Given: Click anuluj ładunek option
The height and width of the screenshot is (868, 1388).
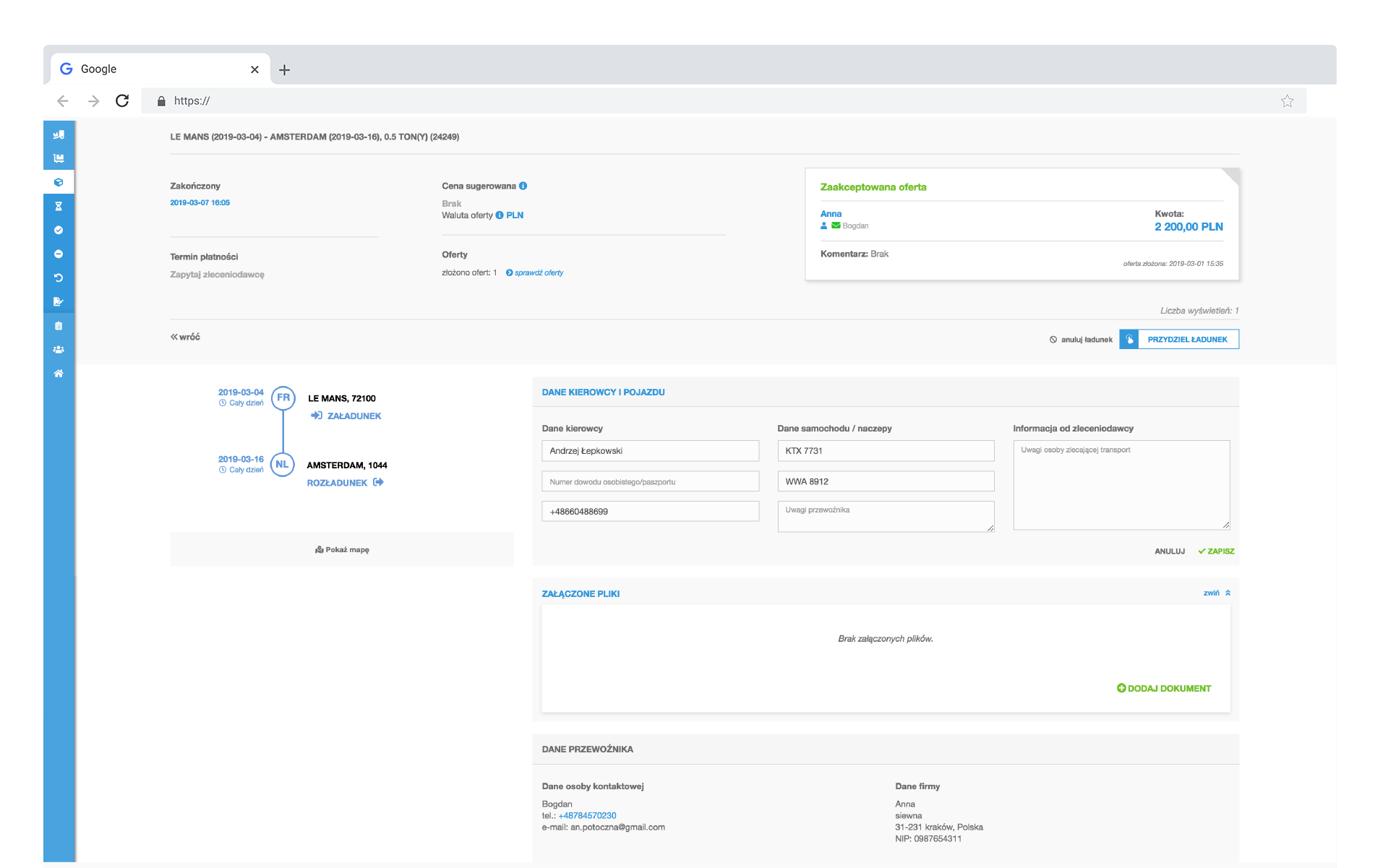Looking at the screenshot, I should pos(1081,339).
